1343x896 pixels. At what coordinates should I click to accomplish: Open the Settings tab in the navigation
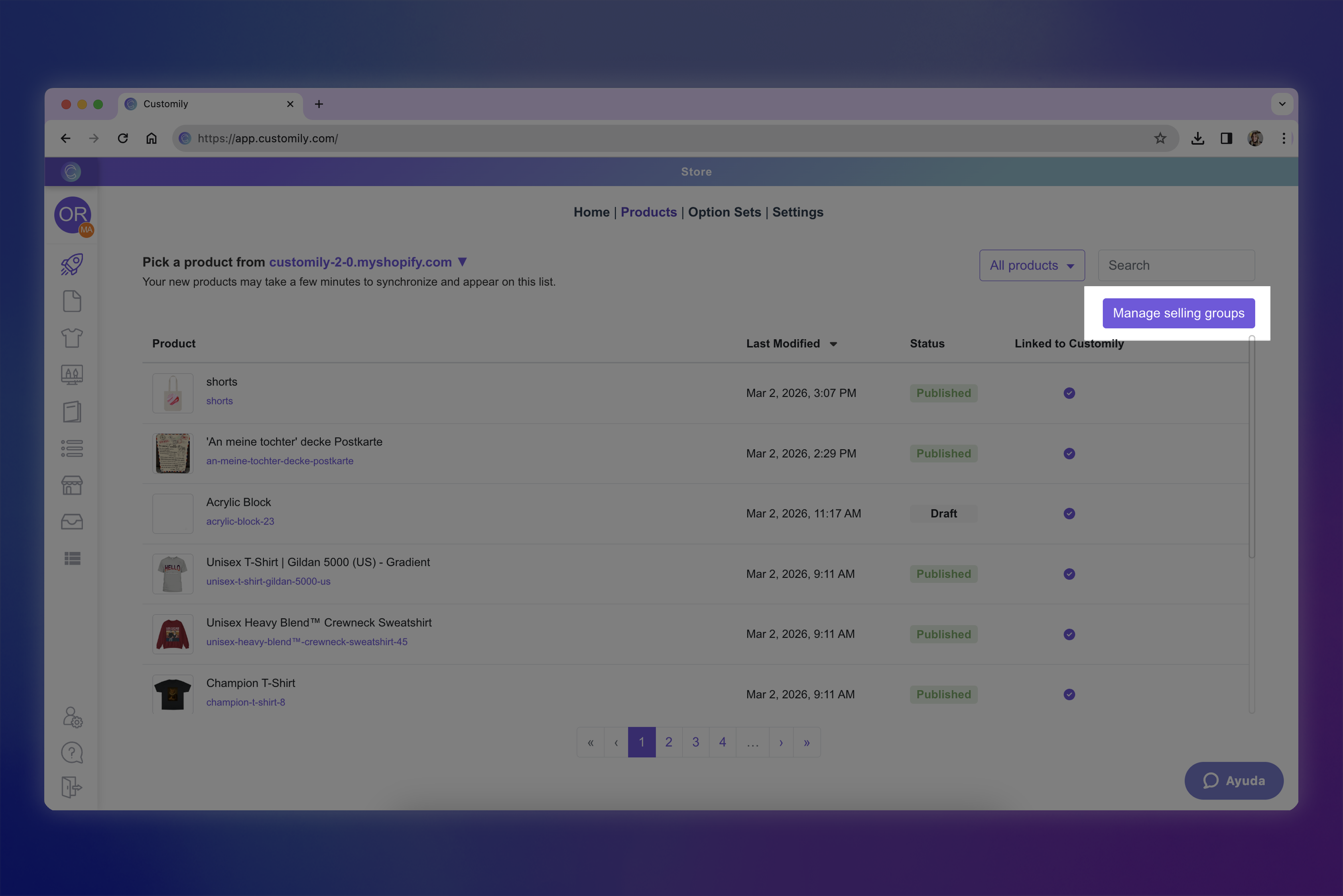click(x=798, y=212)
